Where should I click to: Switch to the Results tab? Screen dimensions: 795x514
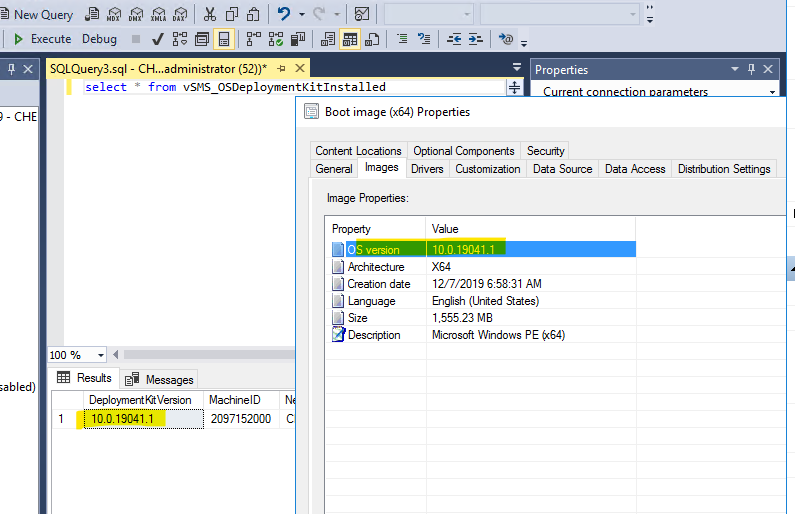click(x=85, y=378)
